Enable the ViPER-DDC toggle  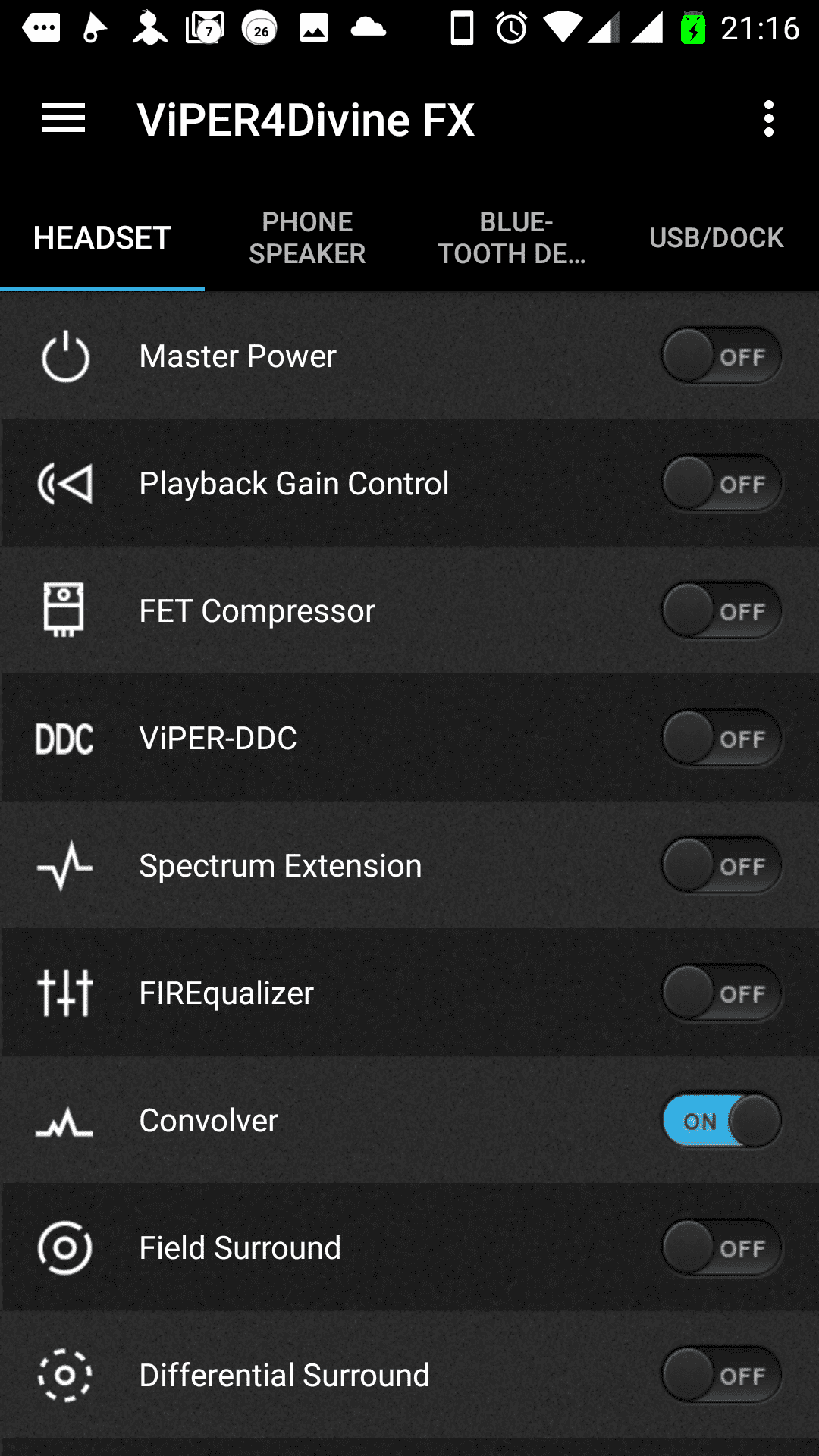722,738
